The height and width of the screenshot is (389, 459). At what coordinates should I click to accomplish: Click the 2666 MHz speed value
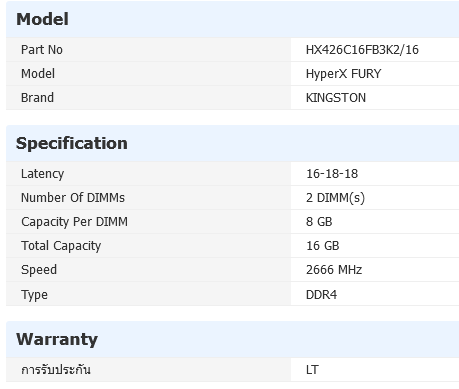(x=334, y=270)
